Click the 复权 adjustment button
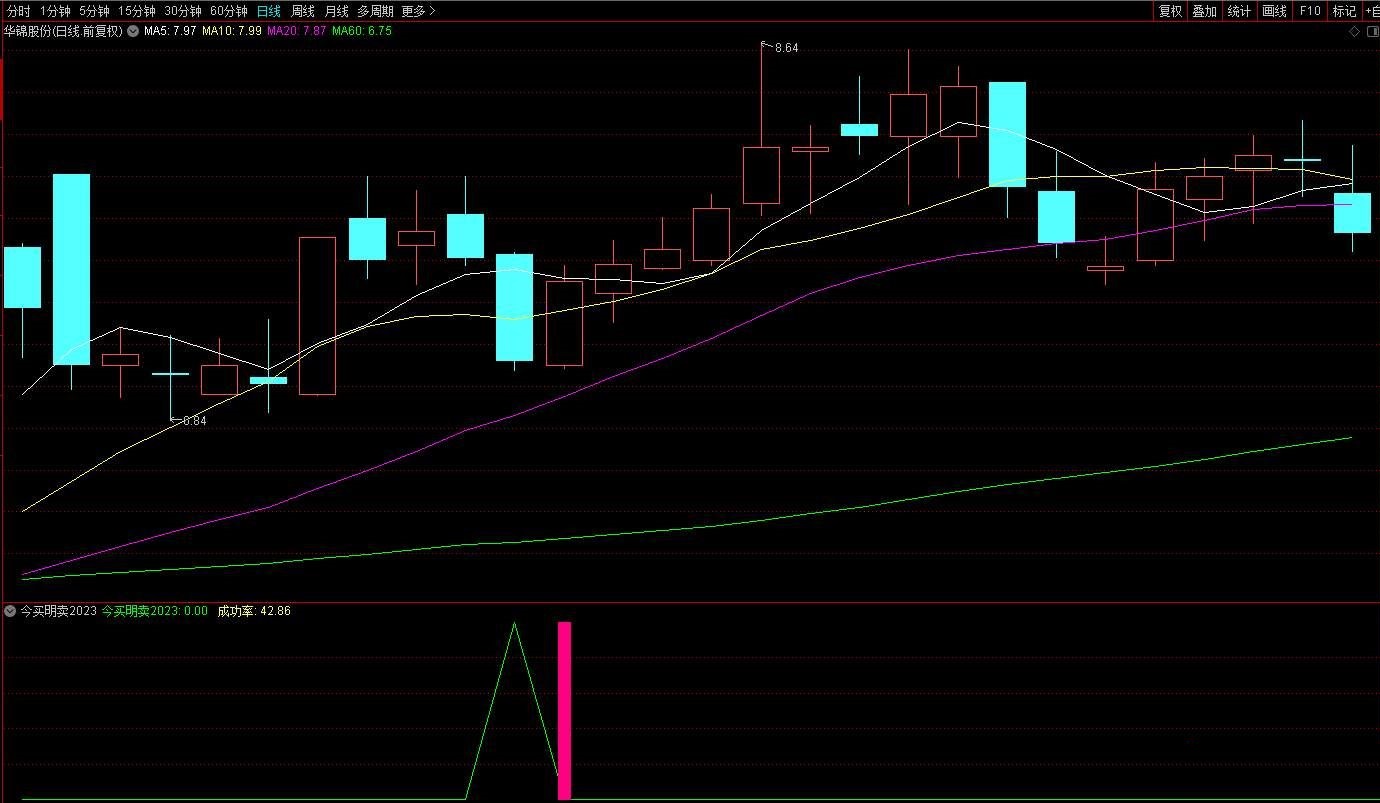The width and height of the screenshot is (1380, 803). [1170, 11]
